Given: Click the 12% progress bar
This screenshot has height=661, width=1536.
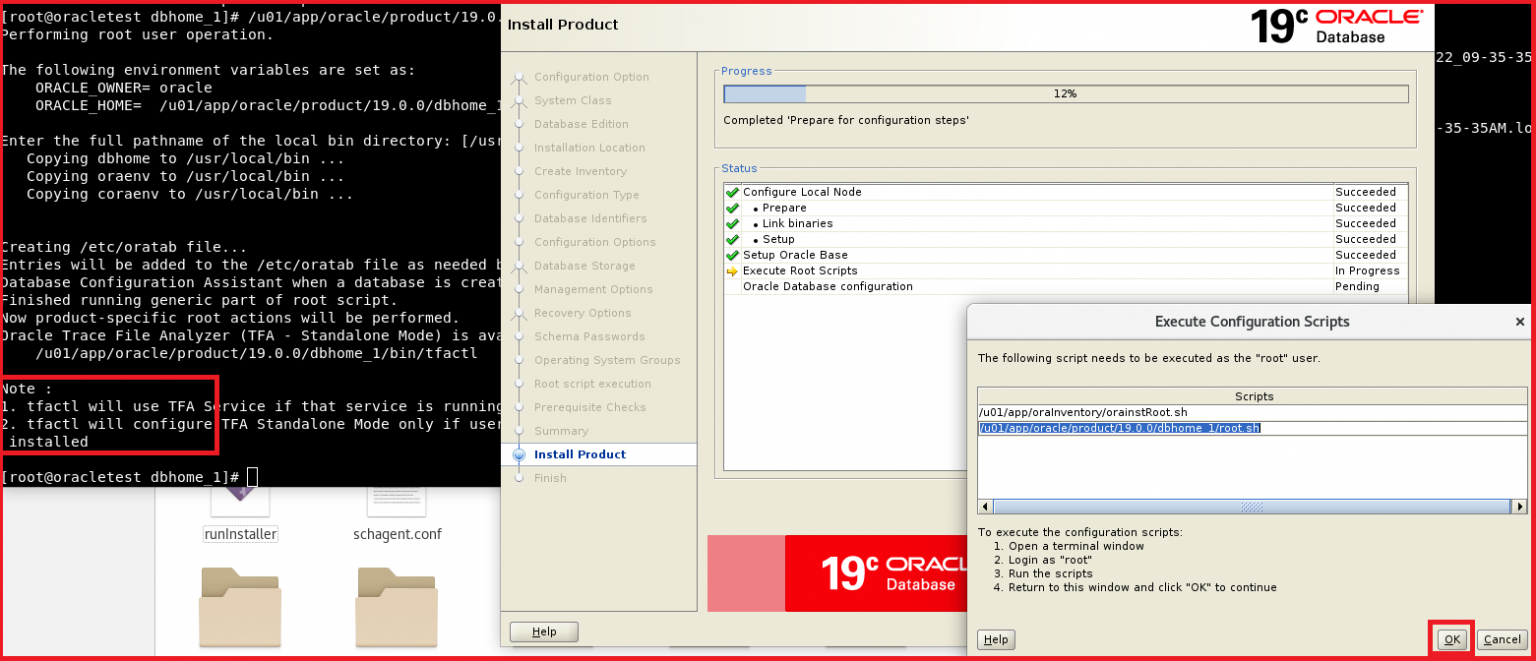Looking at the screenshot, I should click(1065, 93).
